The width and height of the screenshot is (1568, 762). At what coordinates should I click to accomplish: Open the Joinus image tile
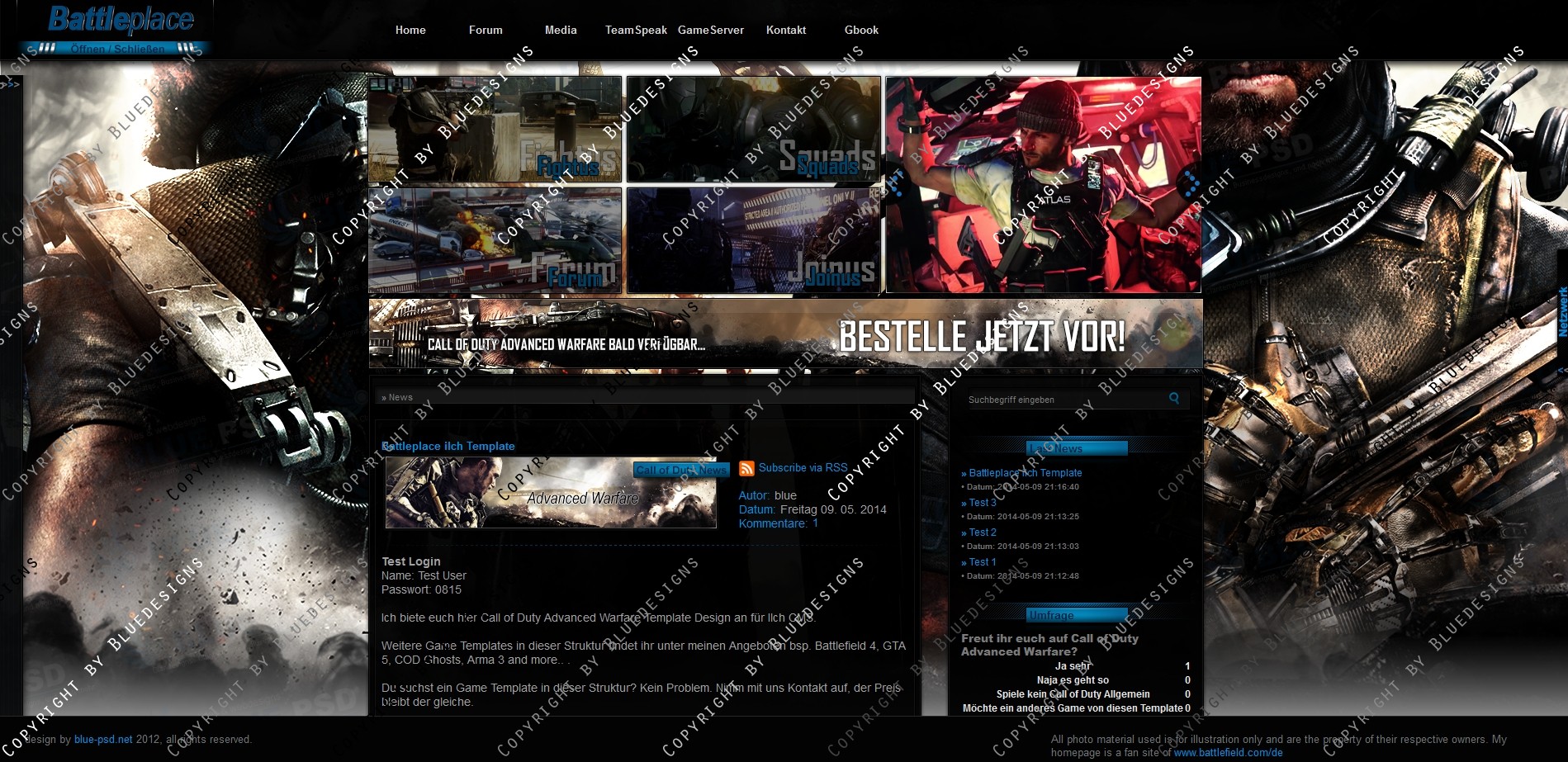coord(754,240)
